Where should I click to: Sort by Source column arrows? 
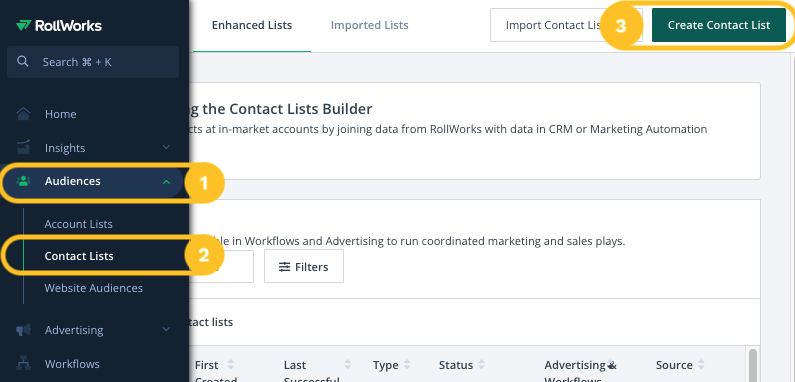[701, 365]
